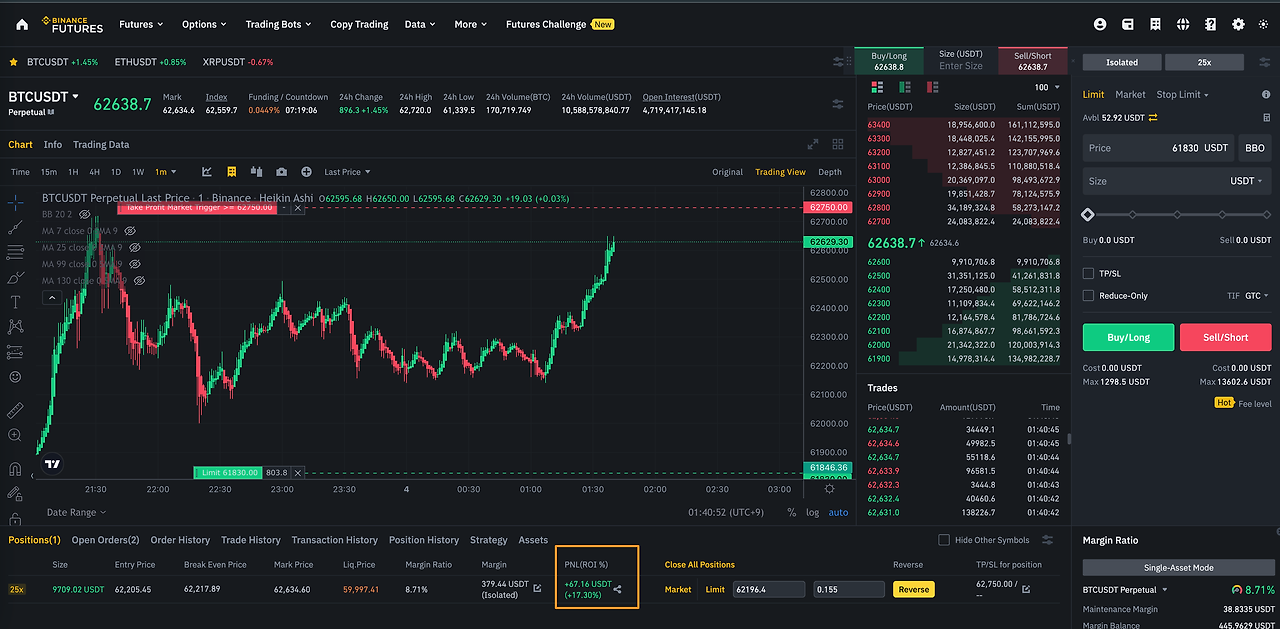
Task: Check Hide Other Symbols
Action: [x=944, y=540]
